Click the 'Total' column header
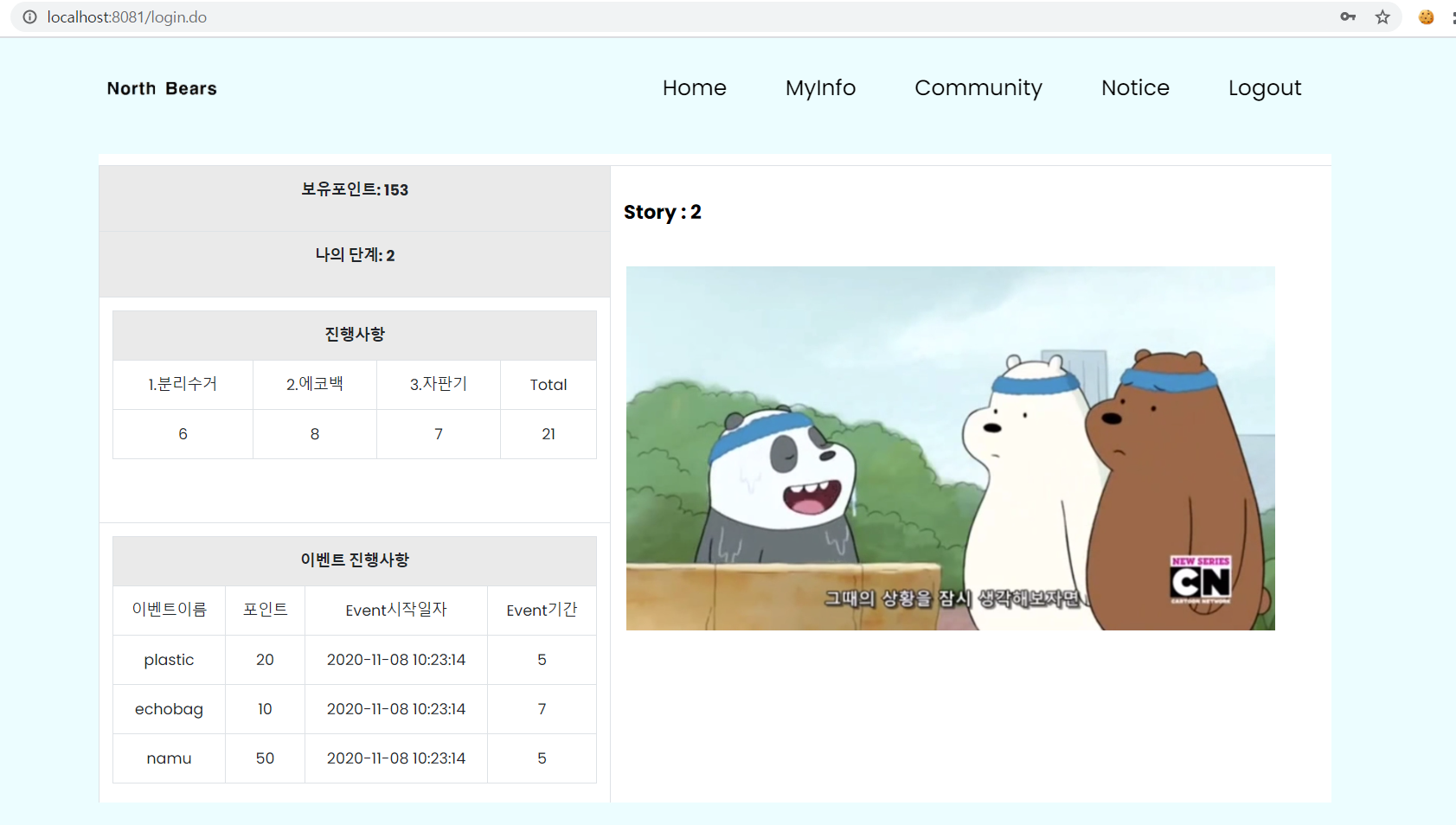Image resolution: width=1456 pixels, height=825 pixels. (x=548, y=385)
